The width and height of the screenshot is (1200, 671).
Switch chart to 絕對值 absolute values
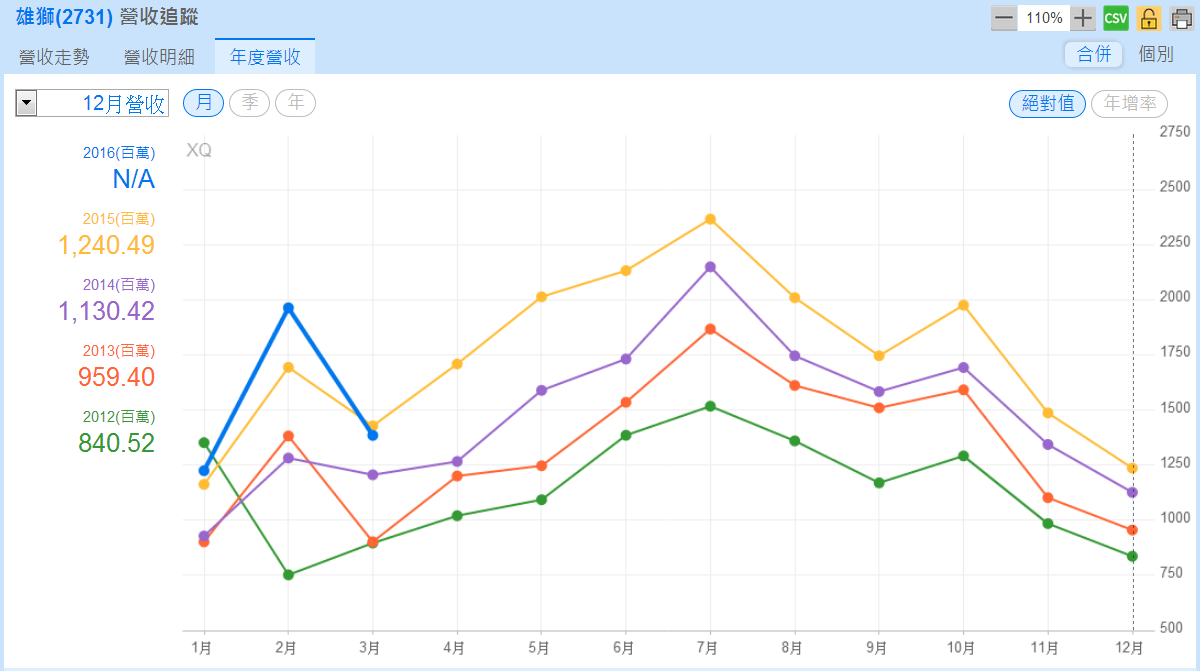1047,103
